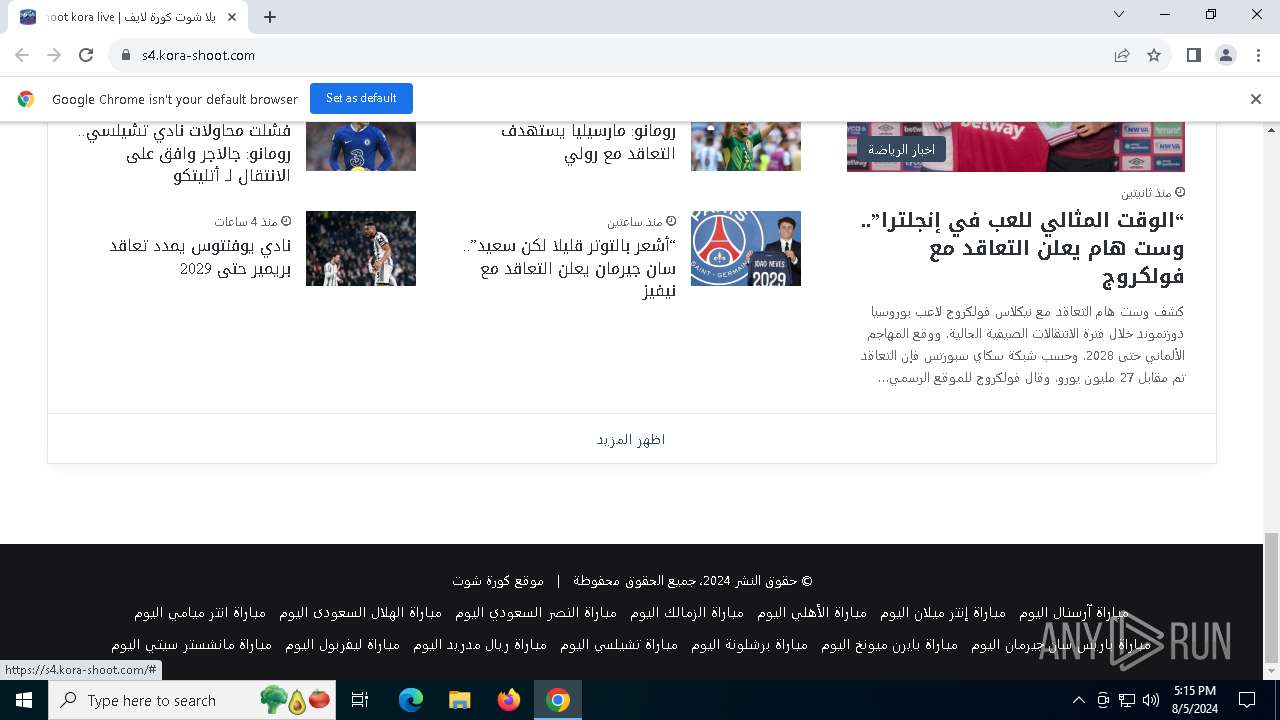Click Set as default button
Viewport: 1280px width, 720px height.
361,98
